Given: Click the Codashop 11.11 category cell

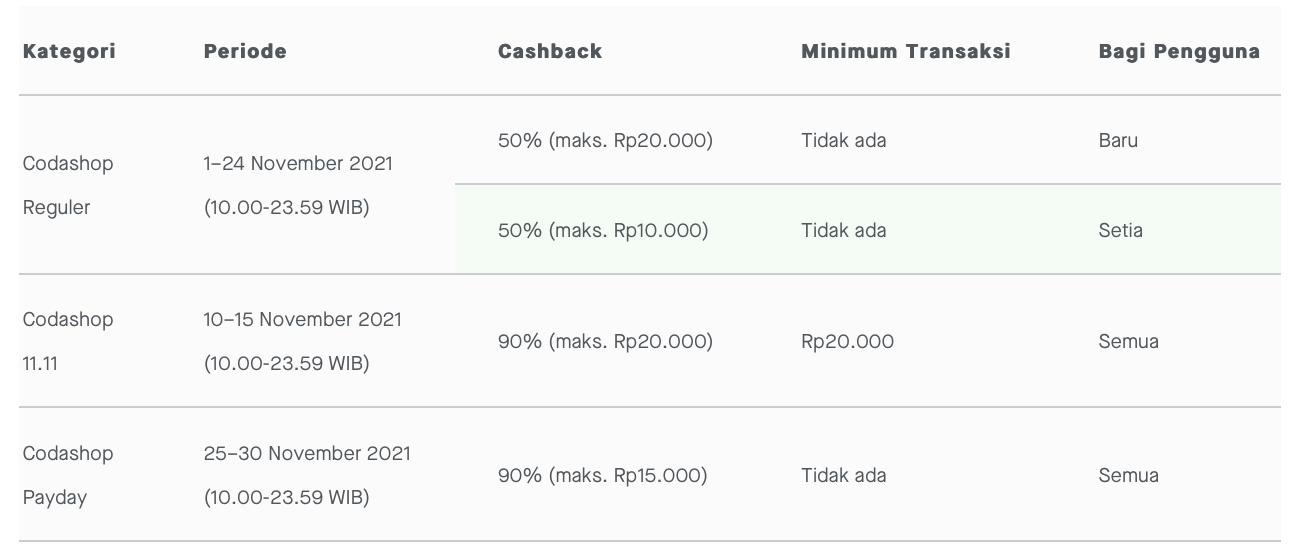Looking at the screenshot, I should pyautogui.click(x=68, y=341).
